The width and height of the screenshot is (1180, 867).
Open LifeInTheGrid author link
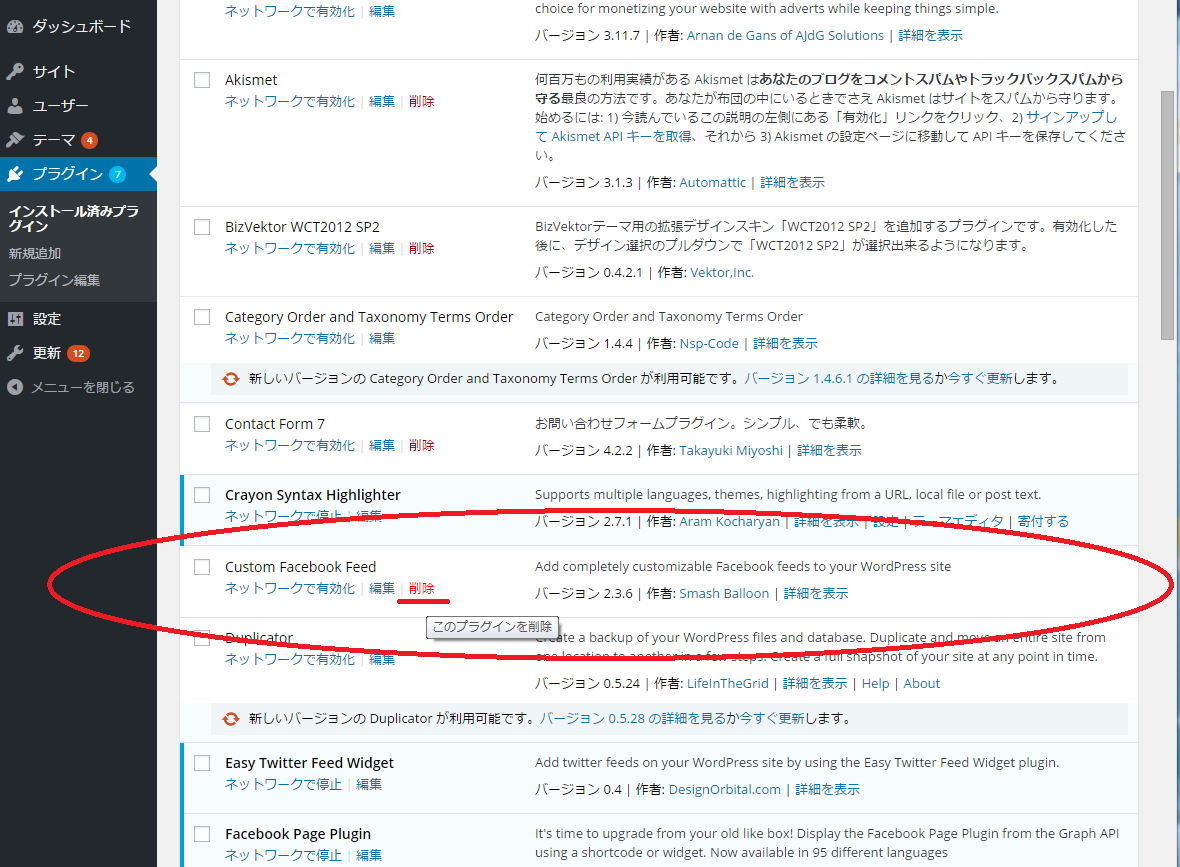coord(728,683)
